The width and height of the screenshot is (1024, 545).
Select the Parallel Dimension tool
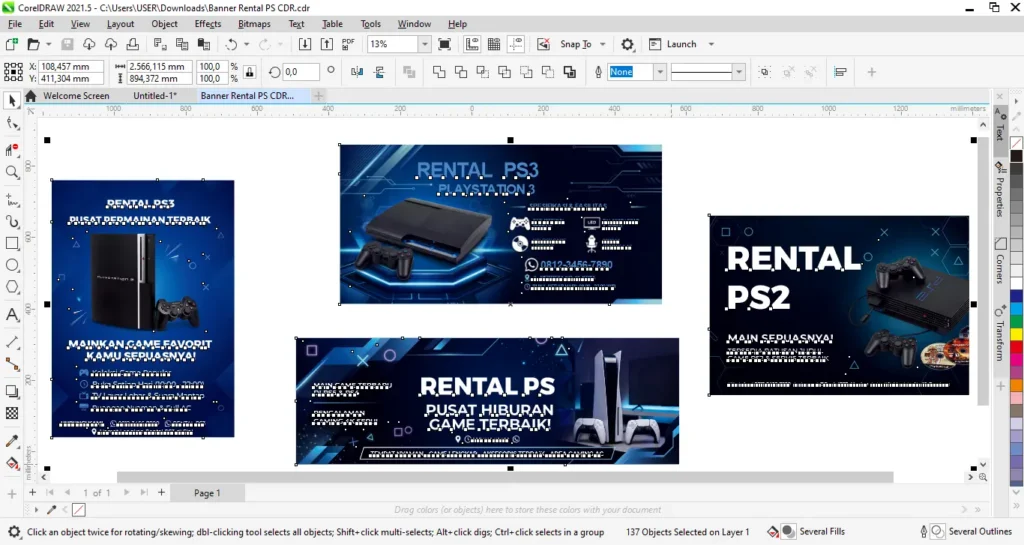(x=12, y=342)
